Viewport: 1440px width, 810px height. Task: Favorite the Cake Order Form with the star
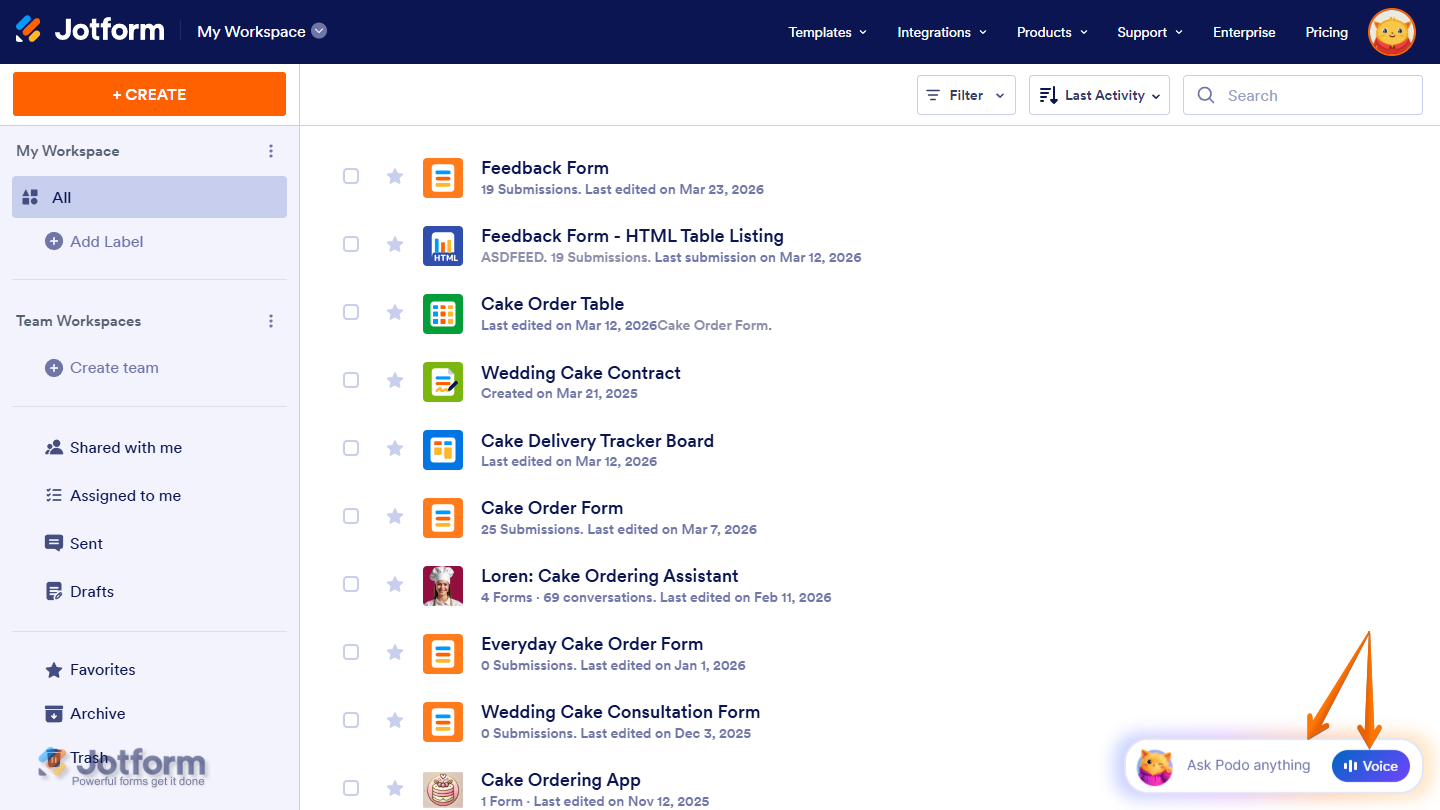394,516
